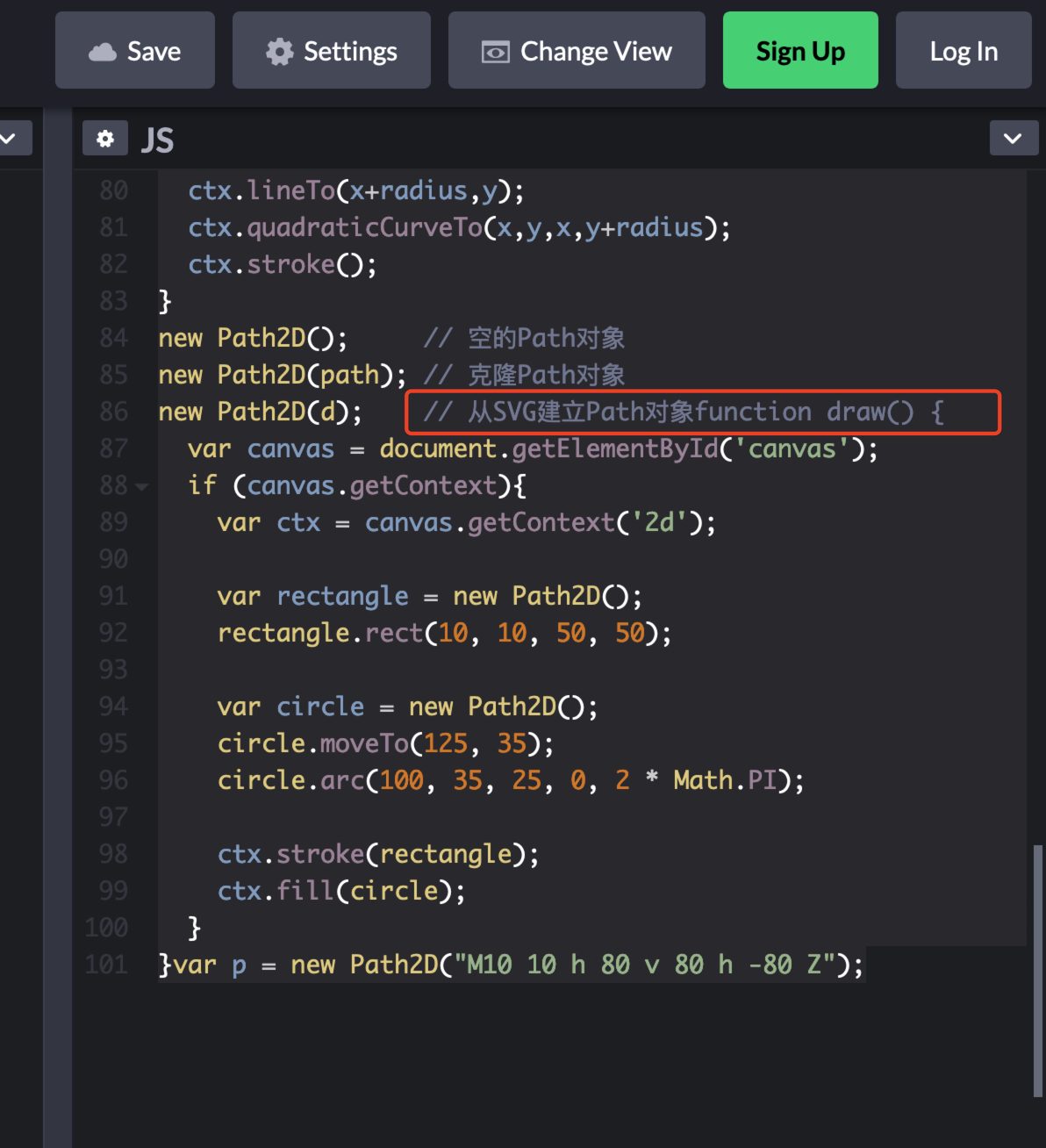The width and height of the screenshot is (1046, 1148).
Task: Click ctx.stroke(rectangle); on line 98
Action: [x=378, y=854]
